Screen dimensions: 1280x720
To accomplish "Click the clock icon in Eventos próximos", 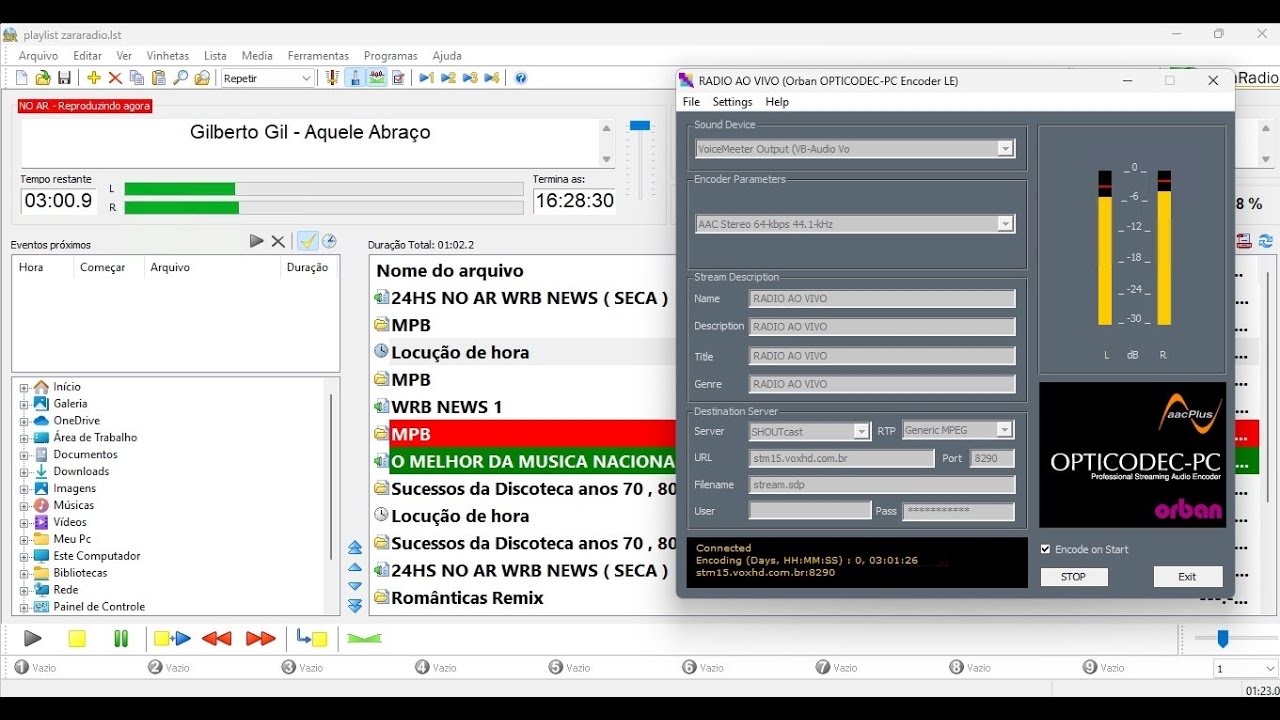I will coord(329,241).
